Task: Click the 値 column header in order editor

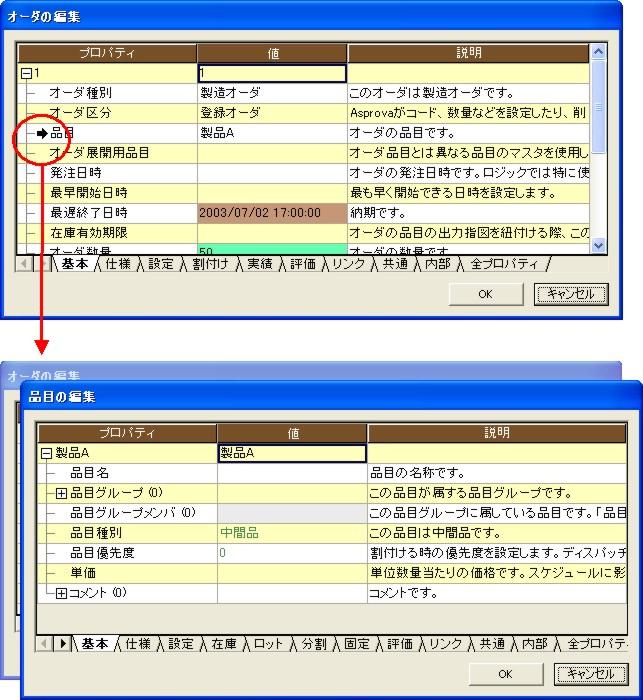Action: [272, 54]
